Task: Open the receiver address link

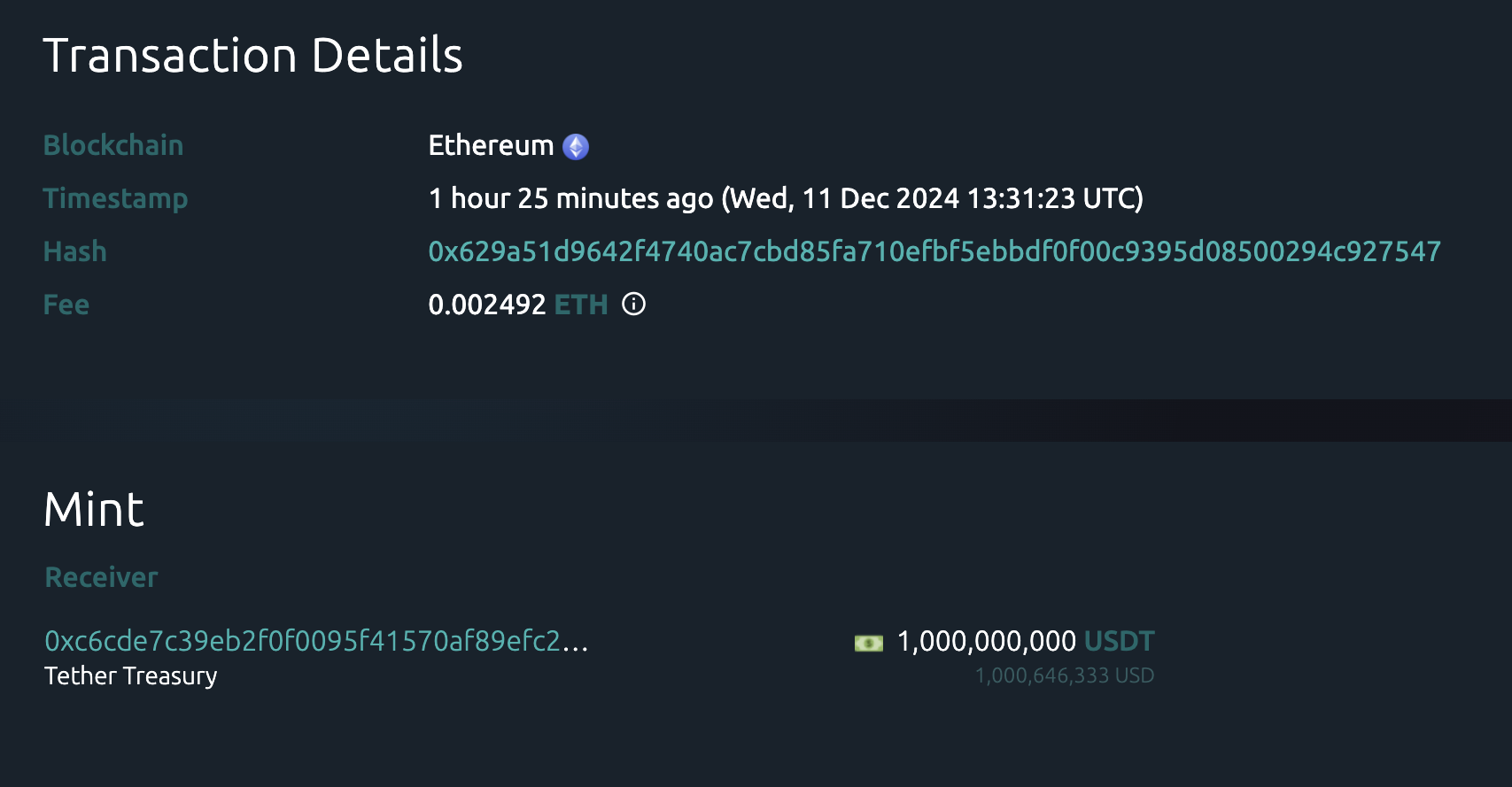Action: point(316,641)
